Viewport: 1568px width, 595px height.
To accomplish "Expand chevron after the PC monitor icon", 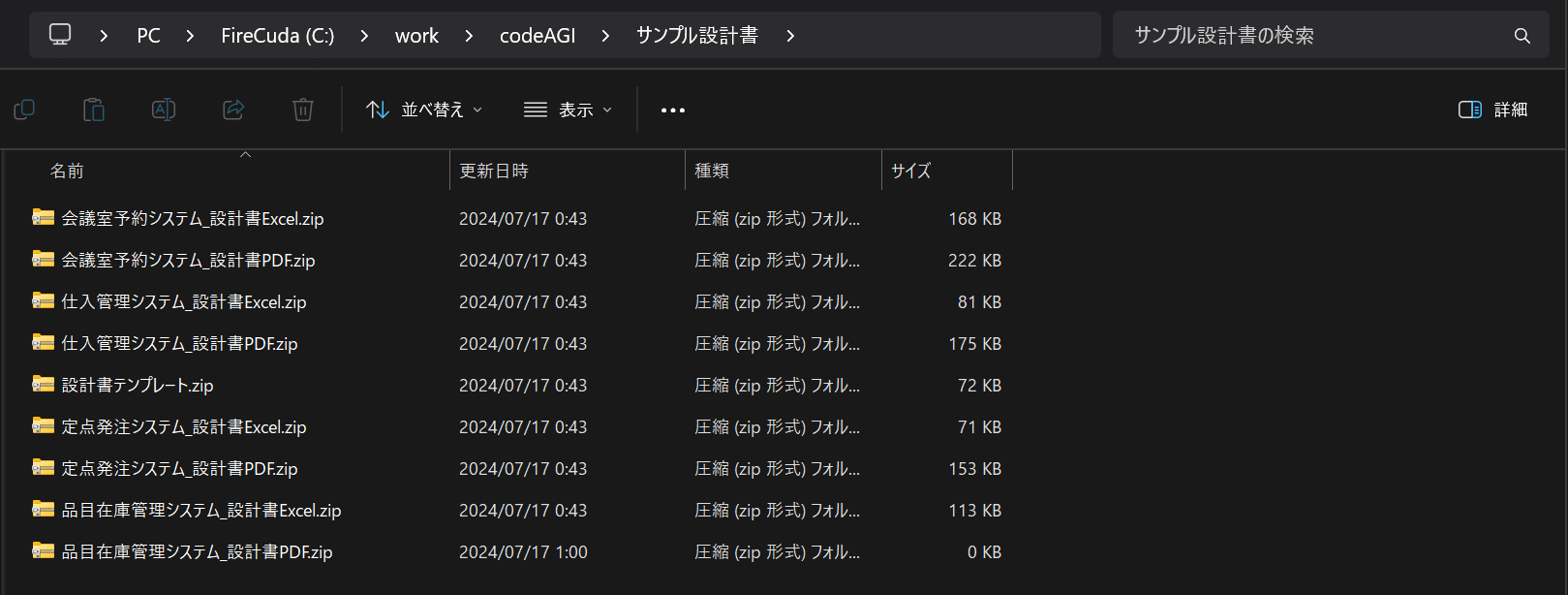I will pyautogui.click(x=104, y=36).
